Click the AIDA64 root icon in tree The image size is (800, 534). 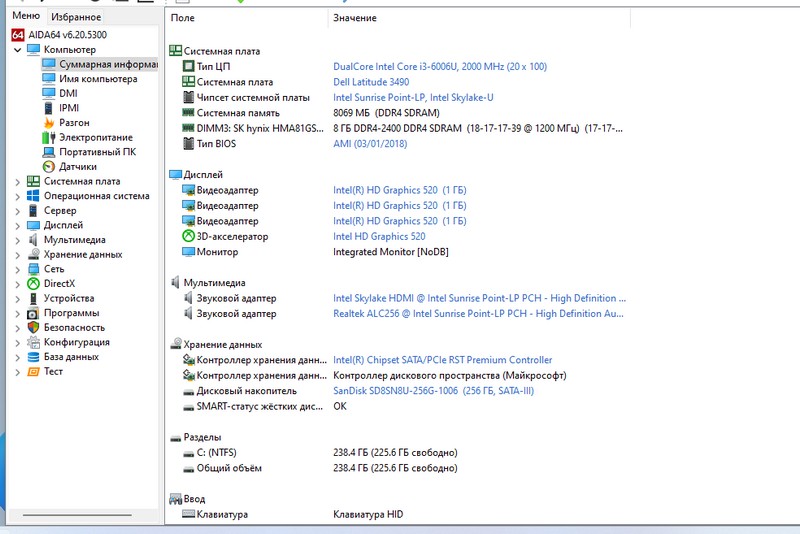[18, 35]
